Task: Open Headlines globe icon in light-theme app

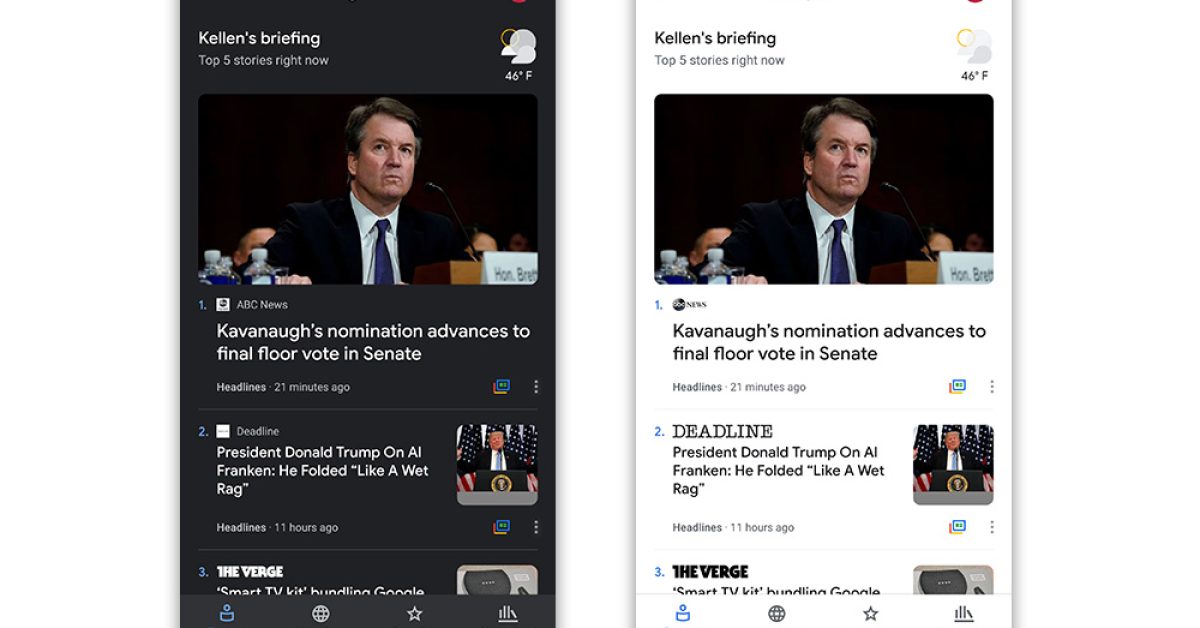Action: 776,613
